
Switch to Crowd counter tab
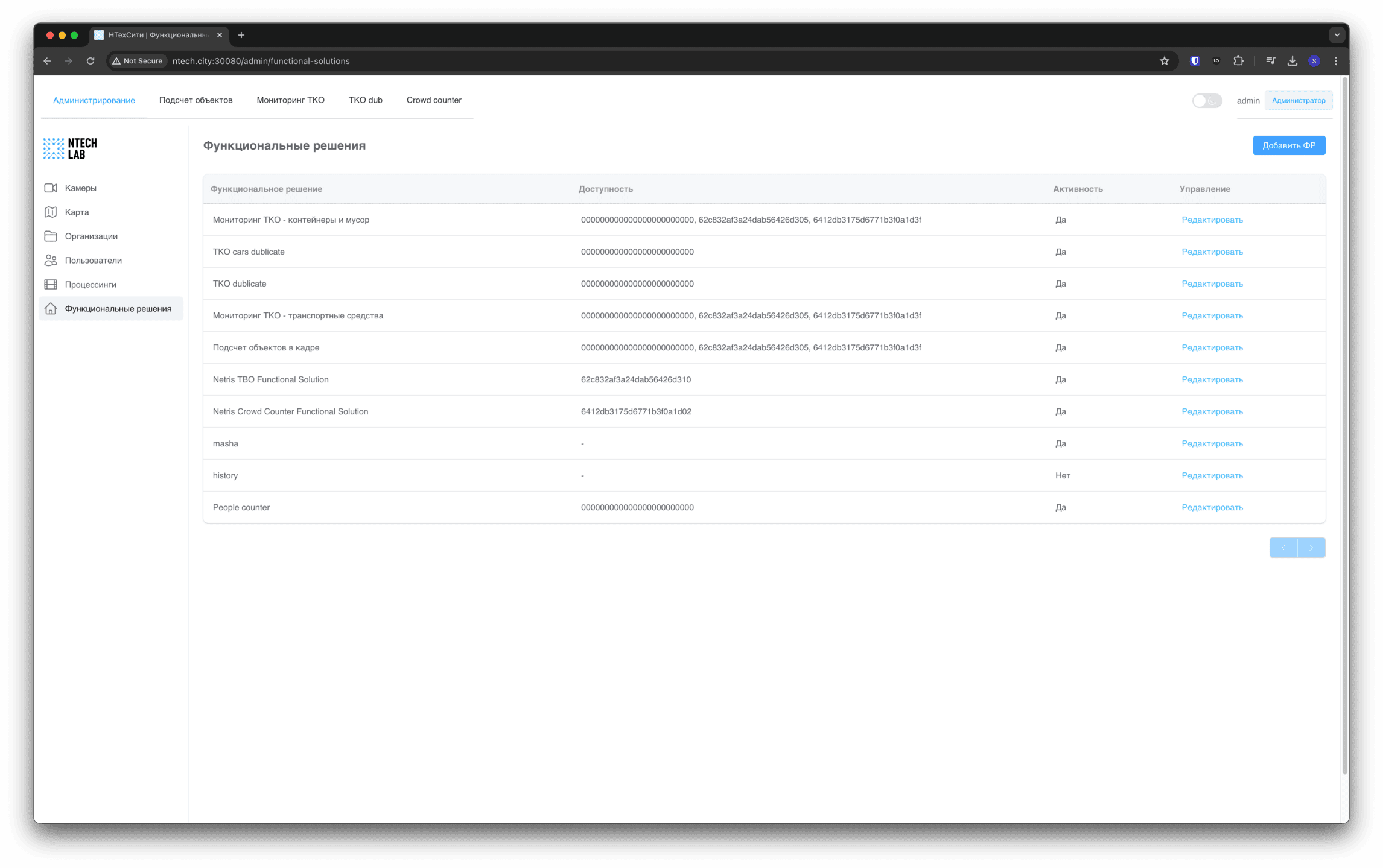(433, 100)
